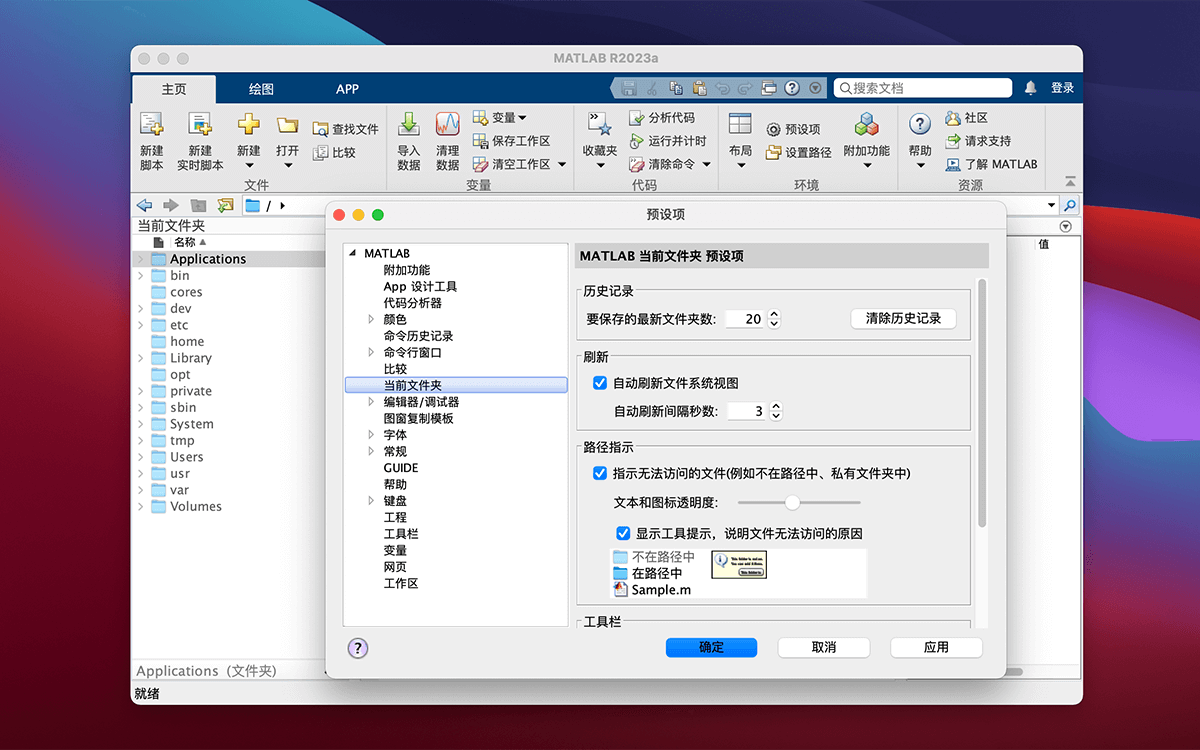Click the 新建脚本 (New Script) icon
Viewport: 1200px width, 750px height.
point(151,124)
